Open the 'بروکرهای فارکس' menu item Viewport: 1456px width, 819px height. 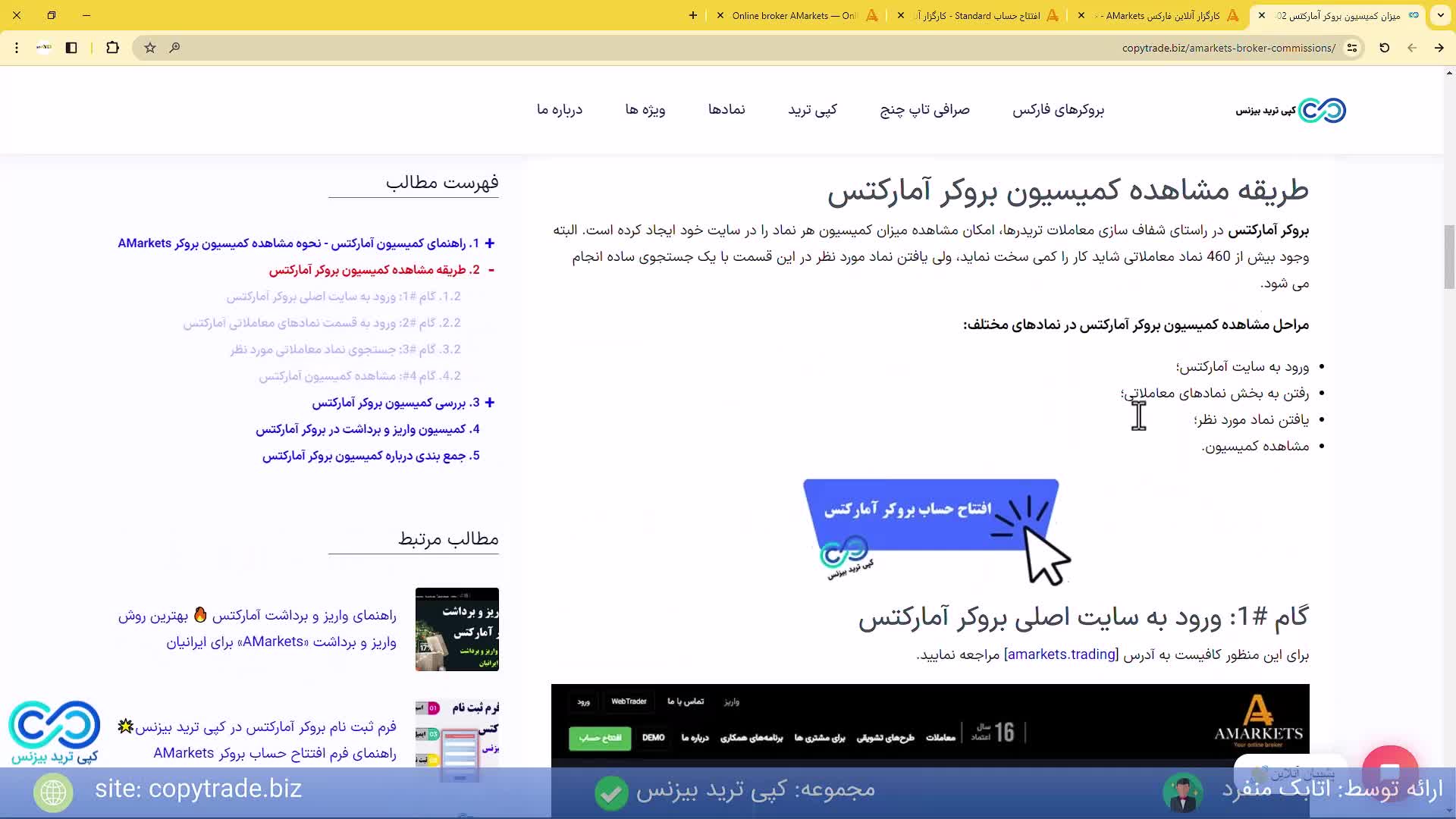click(x=1058, y=110)
